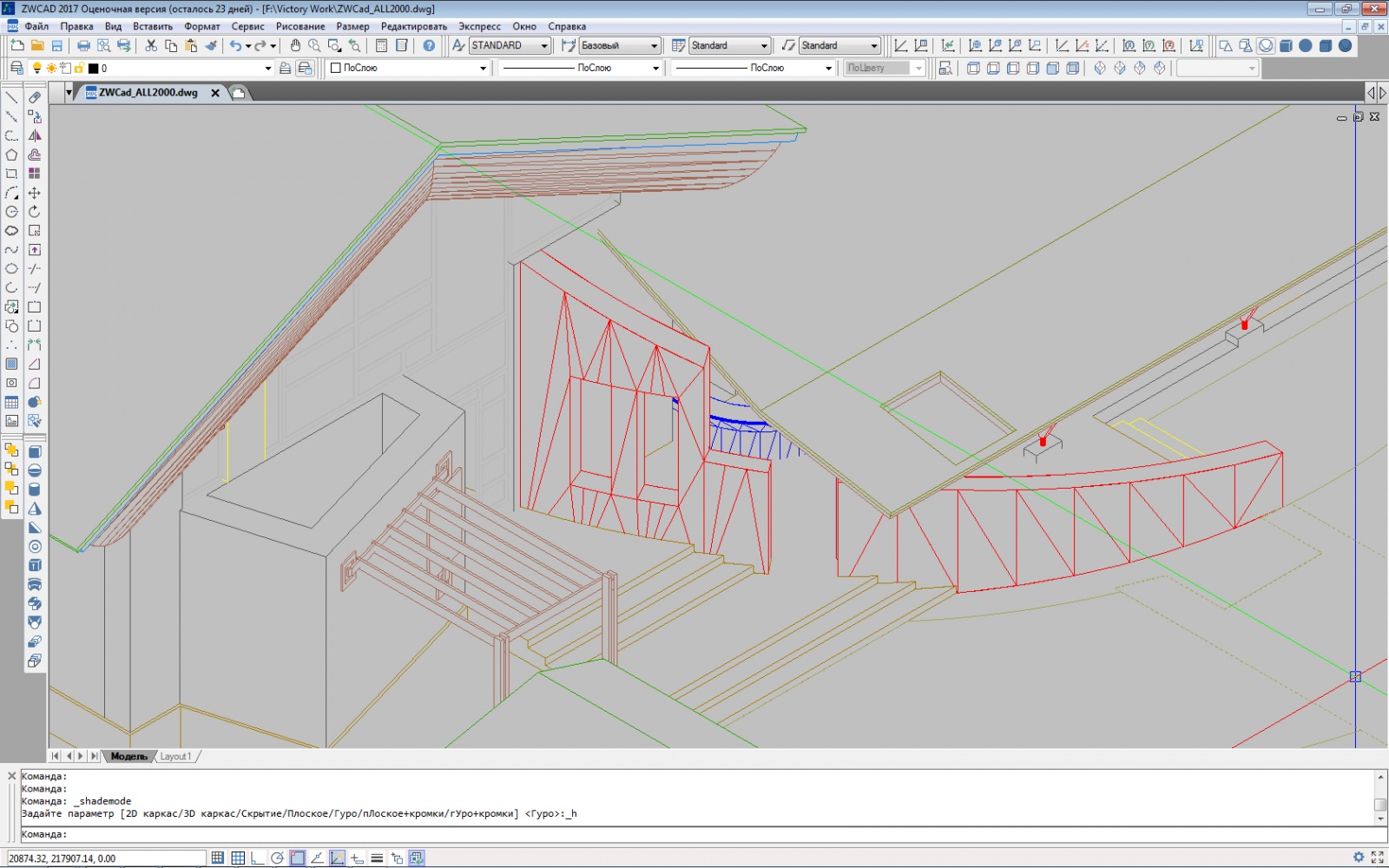Screen dimensions: 1389x868
Task: Activate the Mirror tool
Action: point(35,135)
